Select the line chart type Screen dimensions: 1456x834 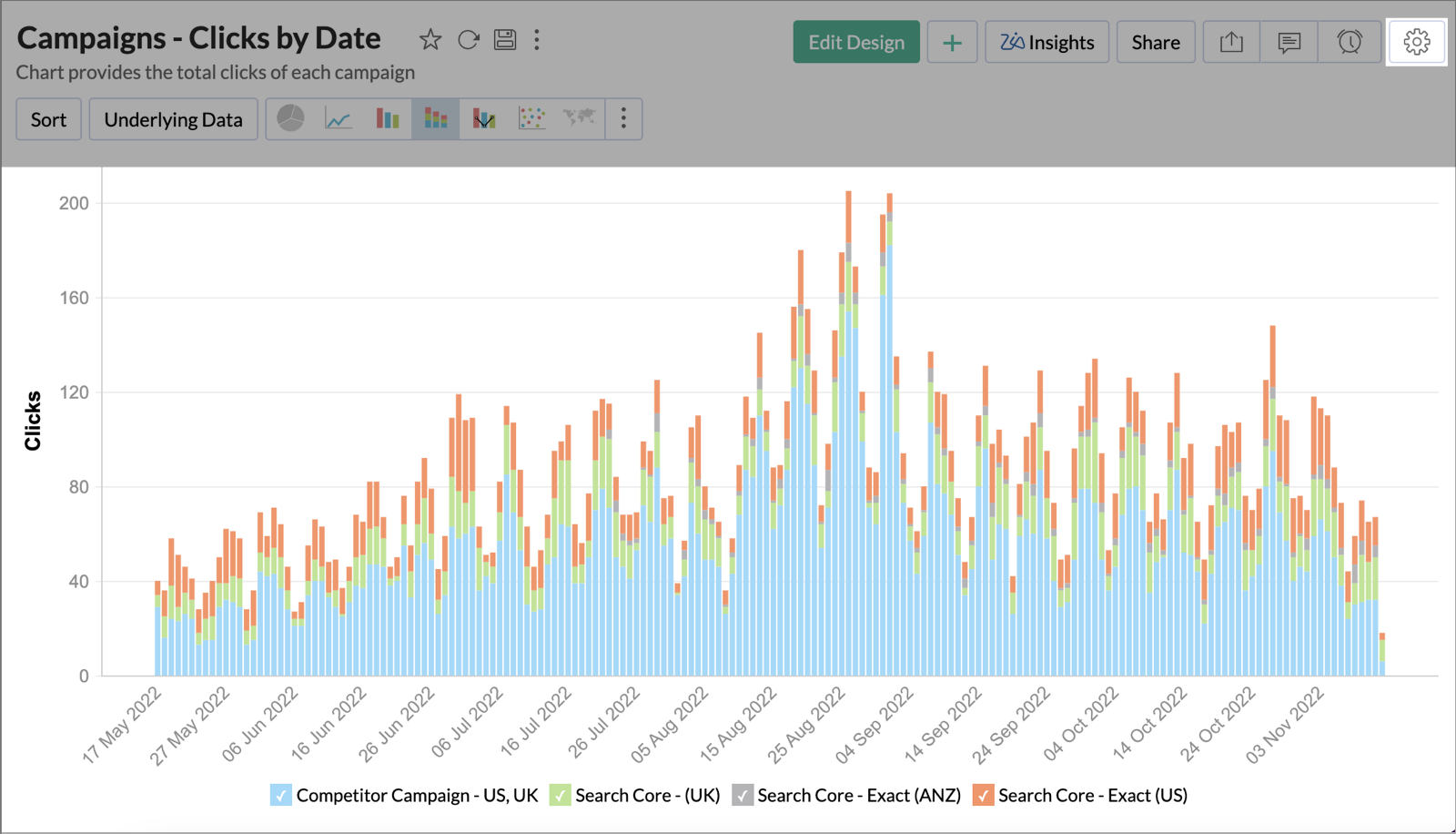(x=338, y=118)
